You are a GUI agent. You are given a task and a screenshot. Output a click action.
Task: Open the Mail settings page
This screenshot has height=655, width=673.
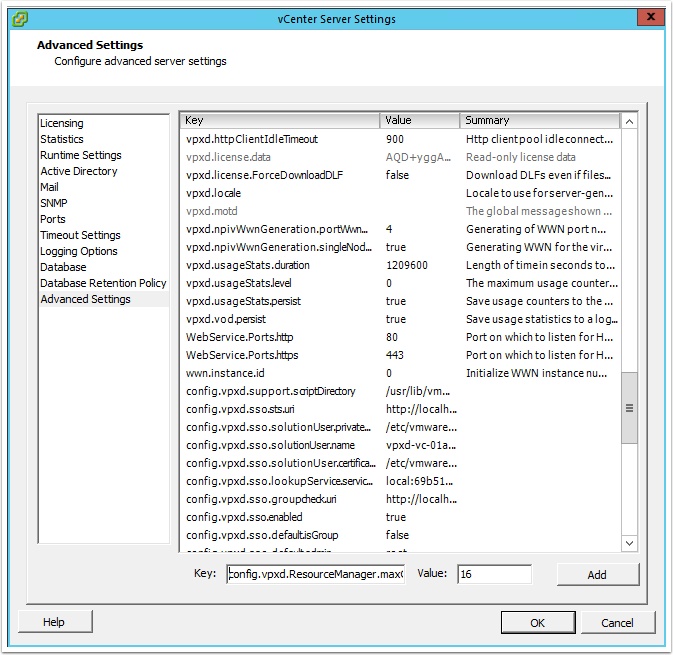[49, 187]
